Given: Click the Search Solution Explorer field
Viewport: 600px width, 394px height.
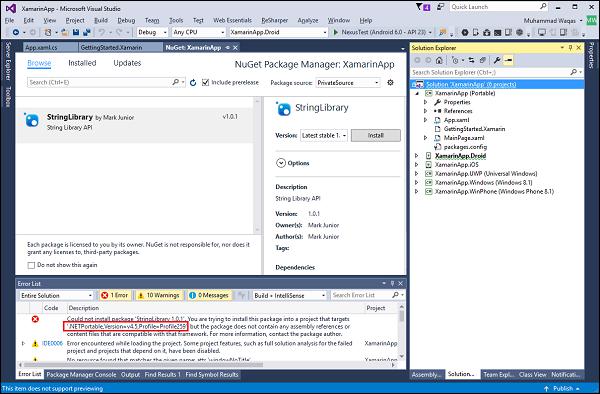Looking at the screenshot, I should 491,72.
